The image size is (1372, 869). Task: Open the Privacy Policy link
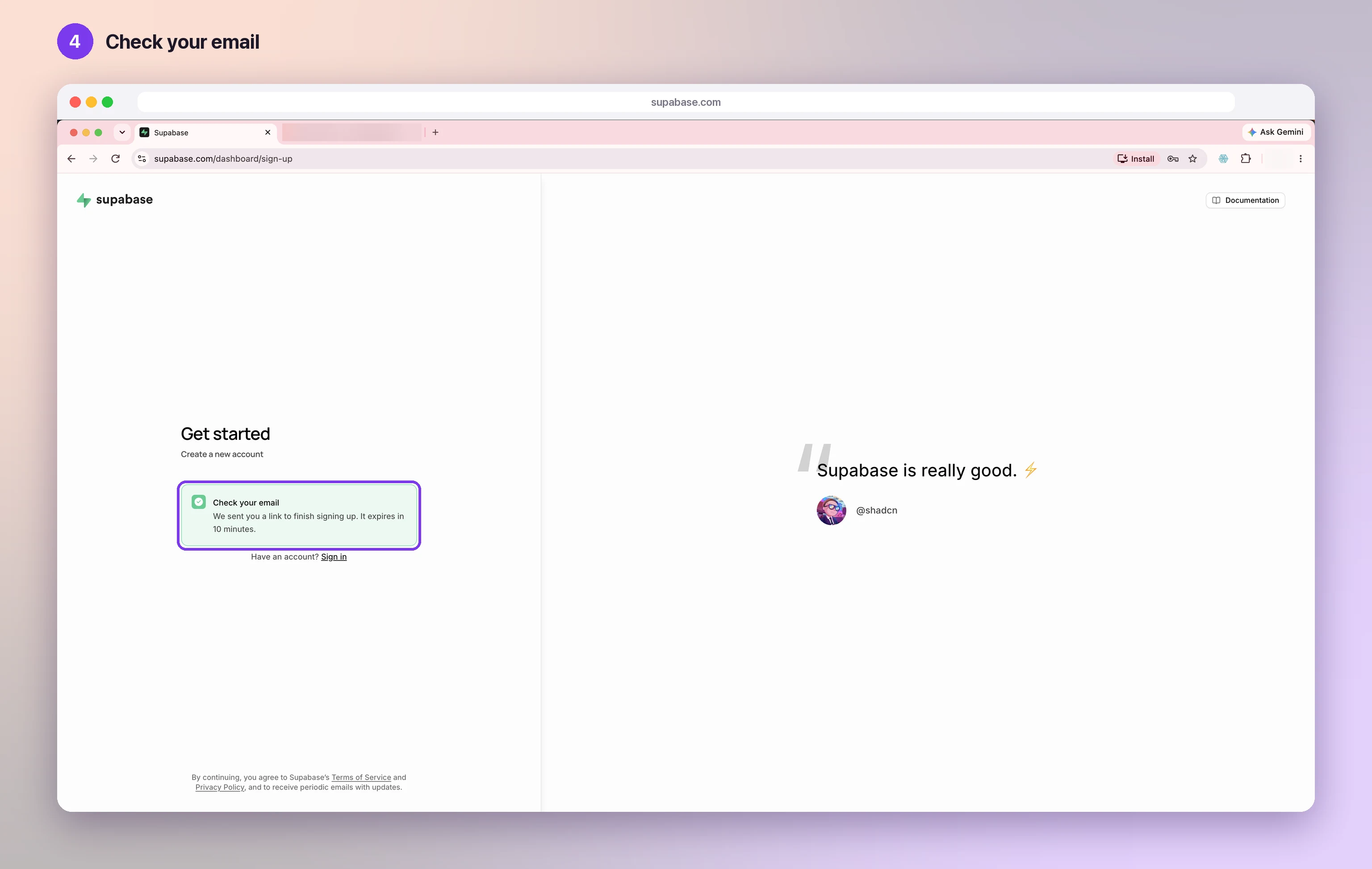click(220, 787)
